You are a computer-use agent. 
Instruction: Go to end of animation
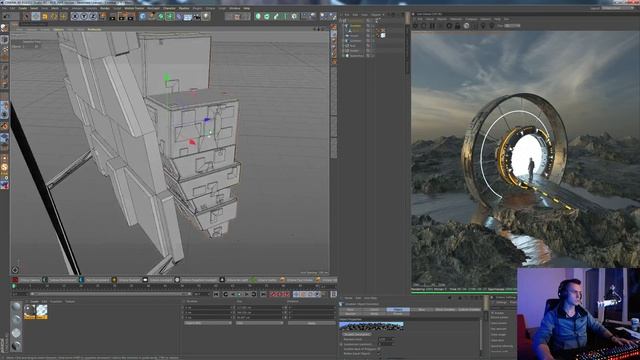click(263, 294)
